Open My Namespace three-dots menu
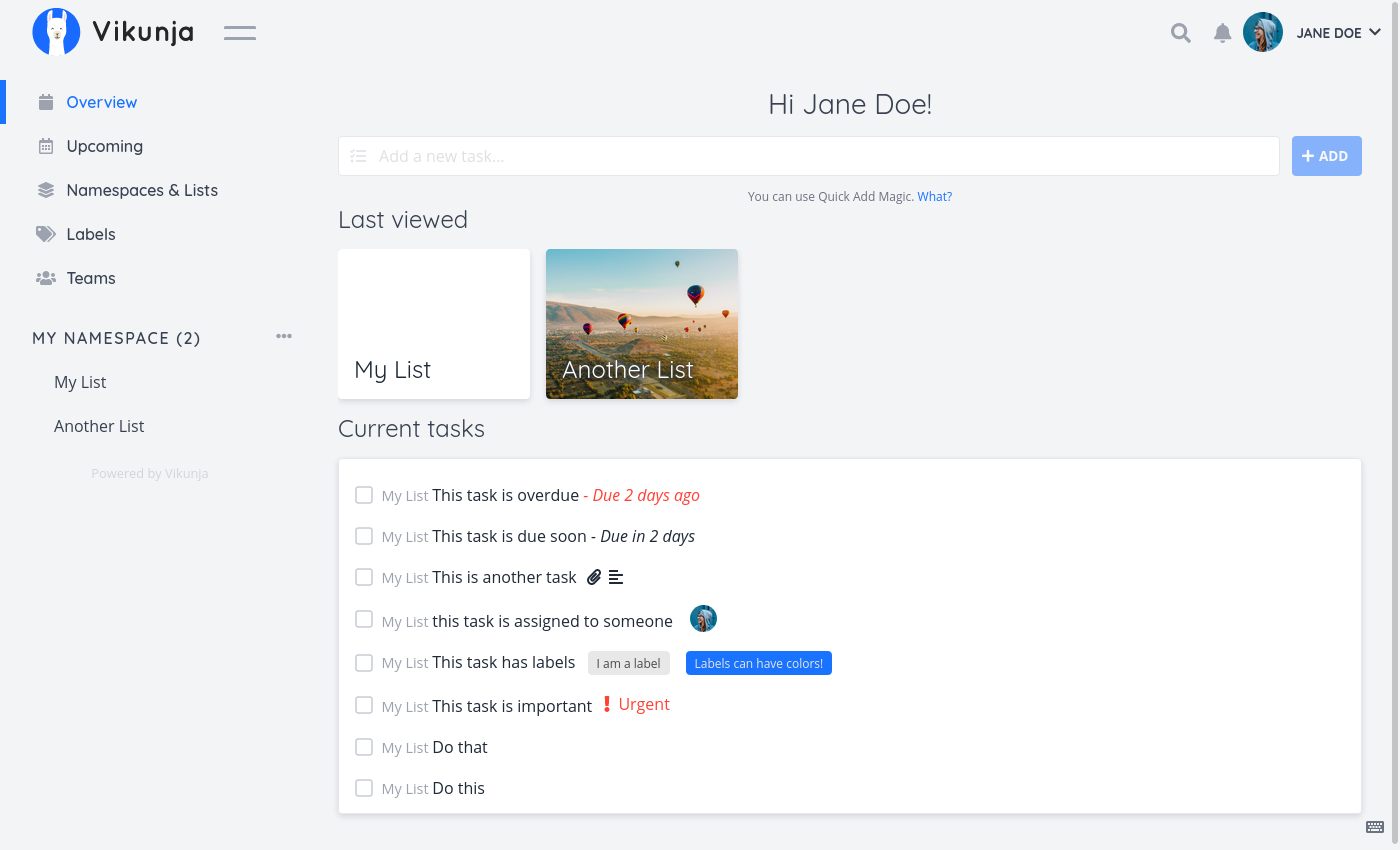Image resolution: width=1400 pixels, height=850 pixels. click(284, 337)
